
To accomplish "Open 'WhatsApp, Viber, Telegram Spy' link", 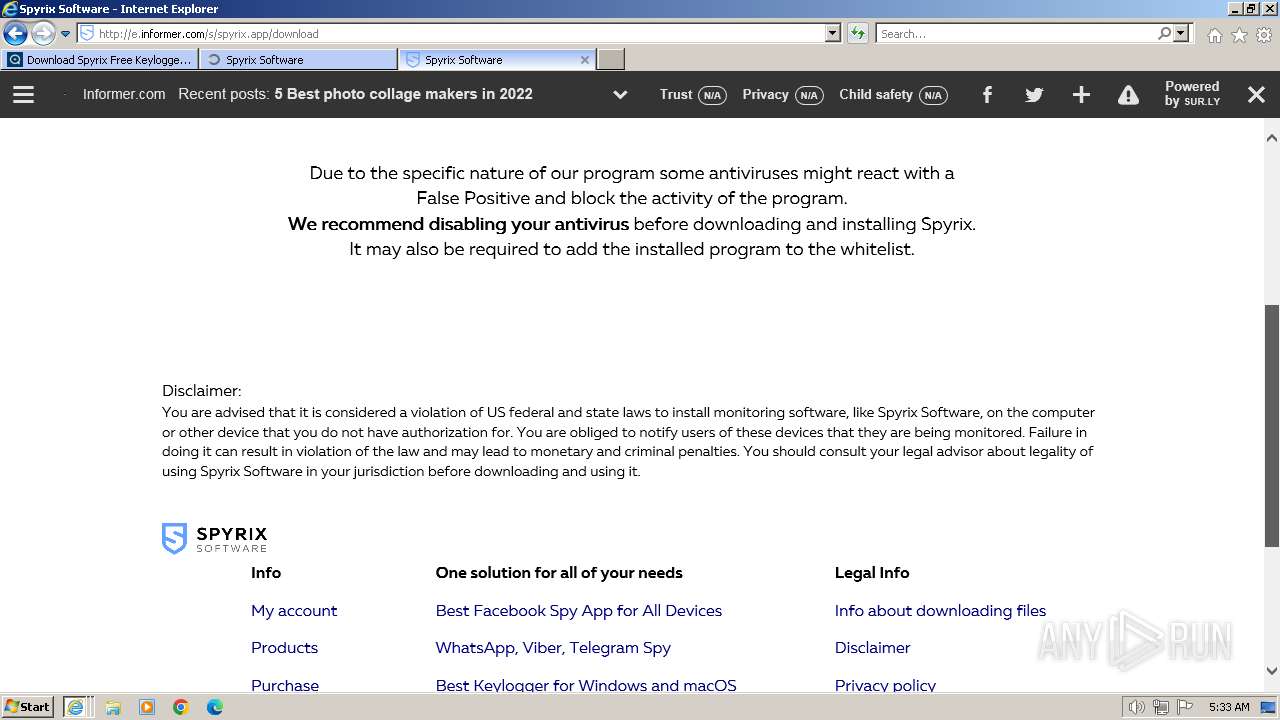I will pyautogui.click(x=553, y=647).
